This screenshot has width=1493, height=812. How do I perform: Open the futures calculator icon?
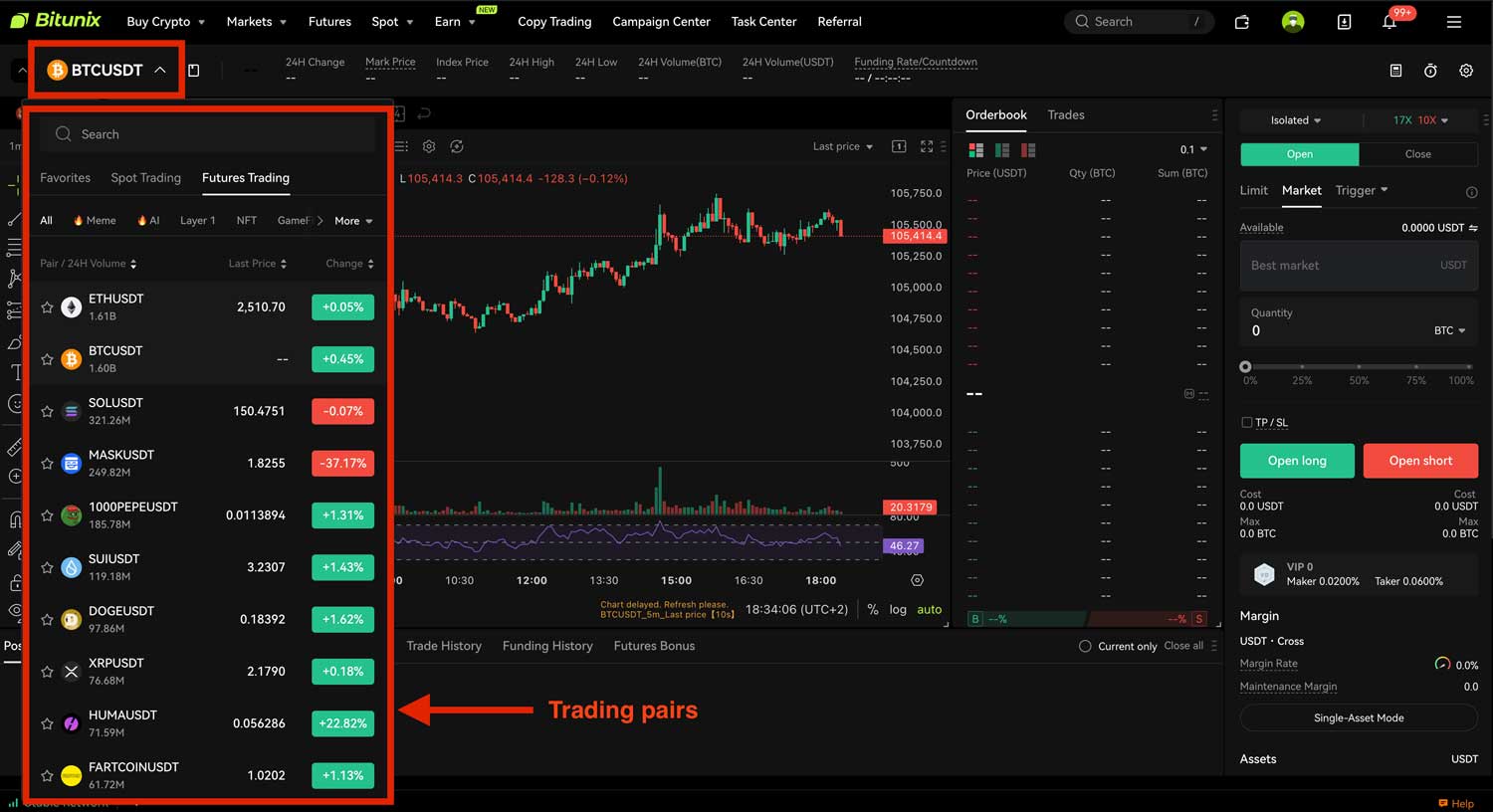click(x=1396, y=71)
